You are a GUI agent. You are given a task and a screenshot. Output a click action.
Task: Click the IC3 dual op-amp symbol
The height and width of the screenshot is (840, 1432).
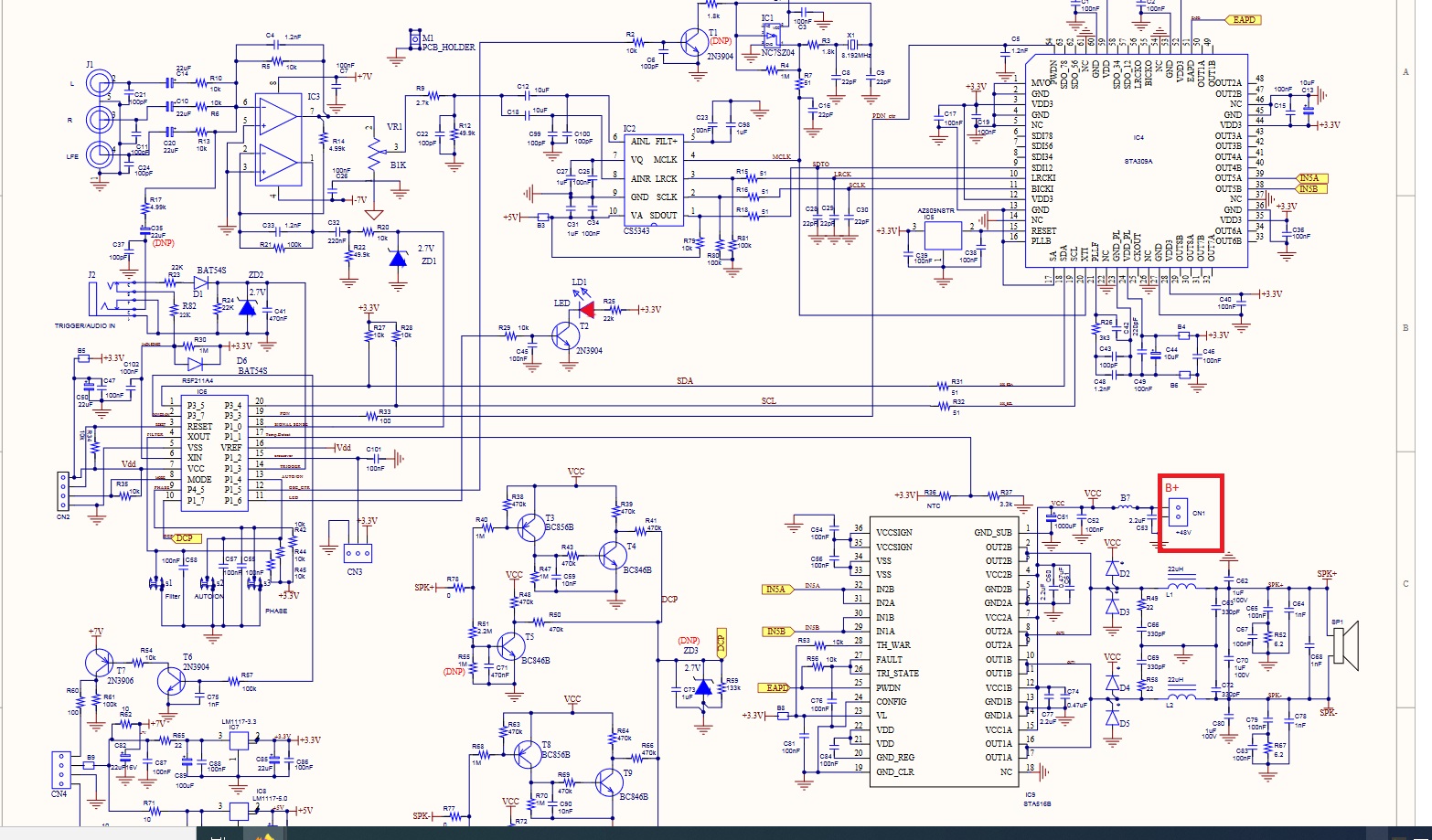click(279, 139)
